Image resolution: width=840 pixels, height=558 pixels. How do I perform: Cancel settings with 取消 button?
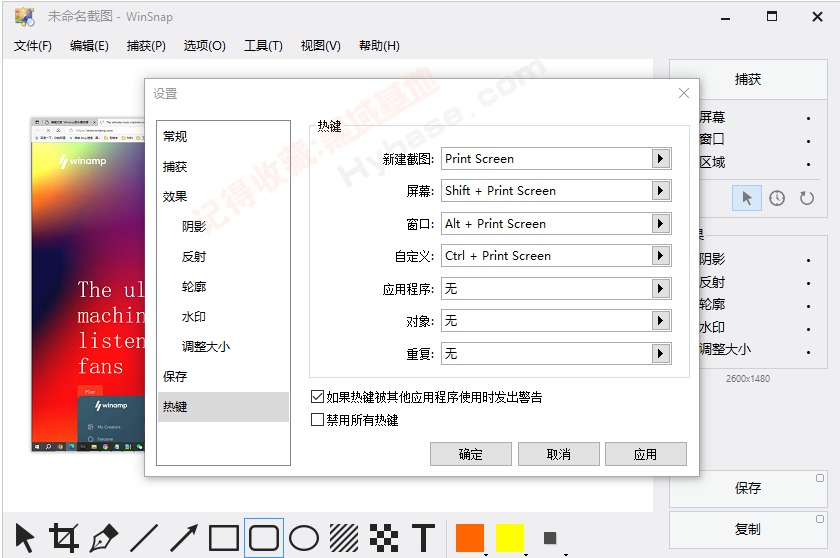tap(558, 454)
